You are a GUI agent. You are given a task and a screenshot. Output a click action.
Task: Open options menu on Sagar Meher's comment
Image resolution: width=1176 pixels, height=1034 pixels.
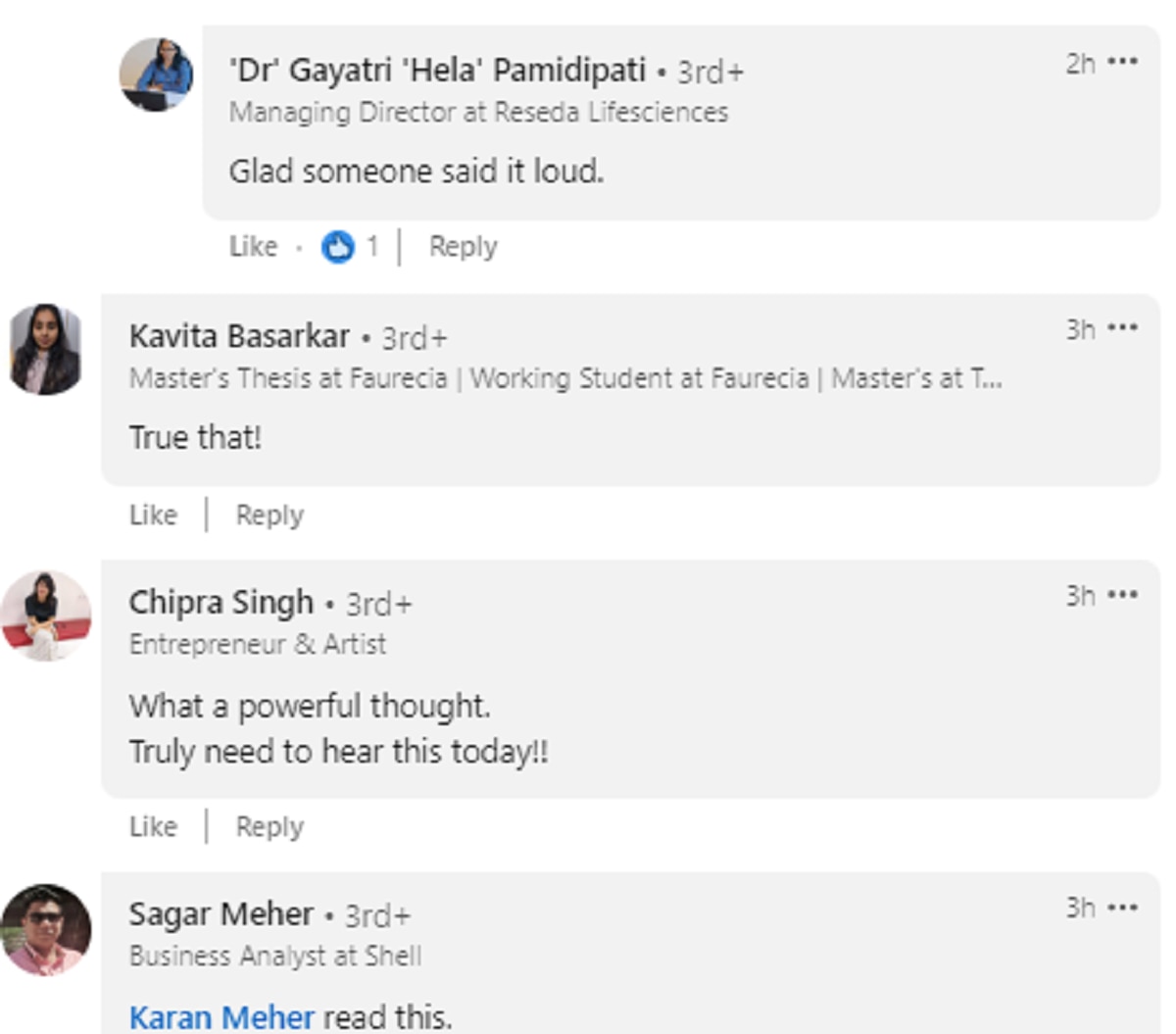click(1122, 907)
